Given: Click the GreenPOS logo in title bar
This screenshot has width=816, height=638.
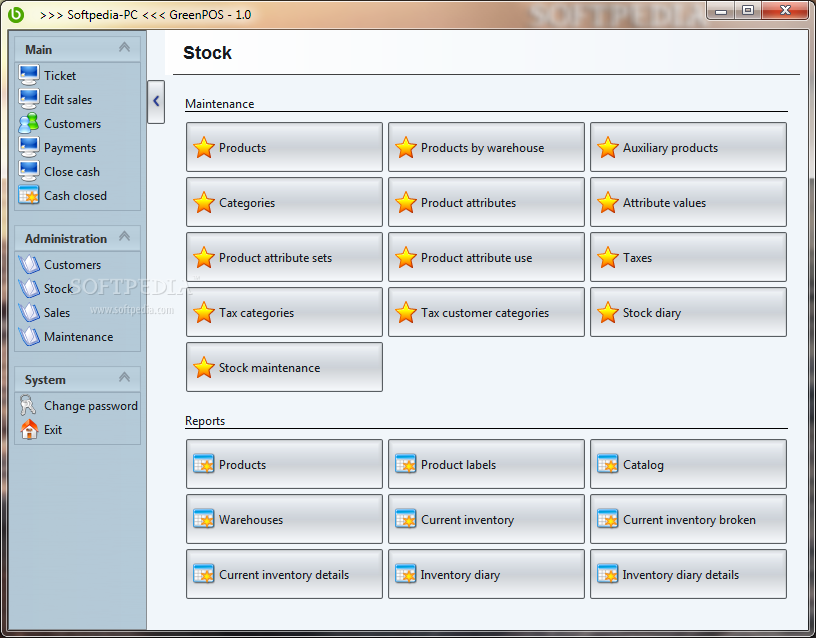Looking at the screenshot, I should point(16,14).
